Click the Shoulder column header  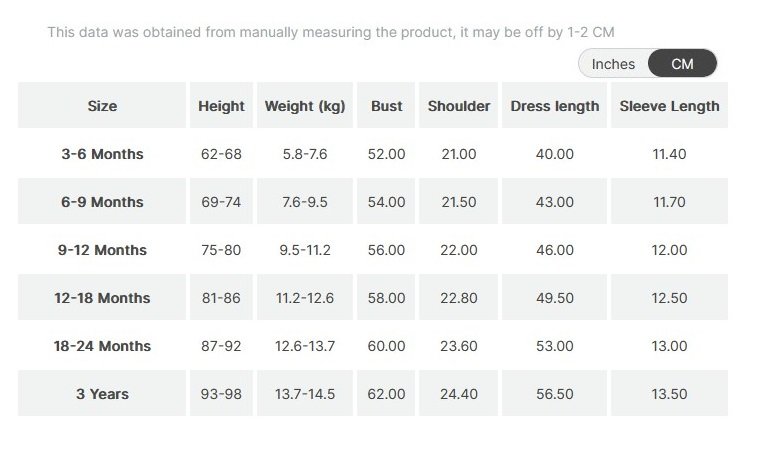tap(459, 106)
